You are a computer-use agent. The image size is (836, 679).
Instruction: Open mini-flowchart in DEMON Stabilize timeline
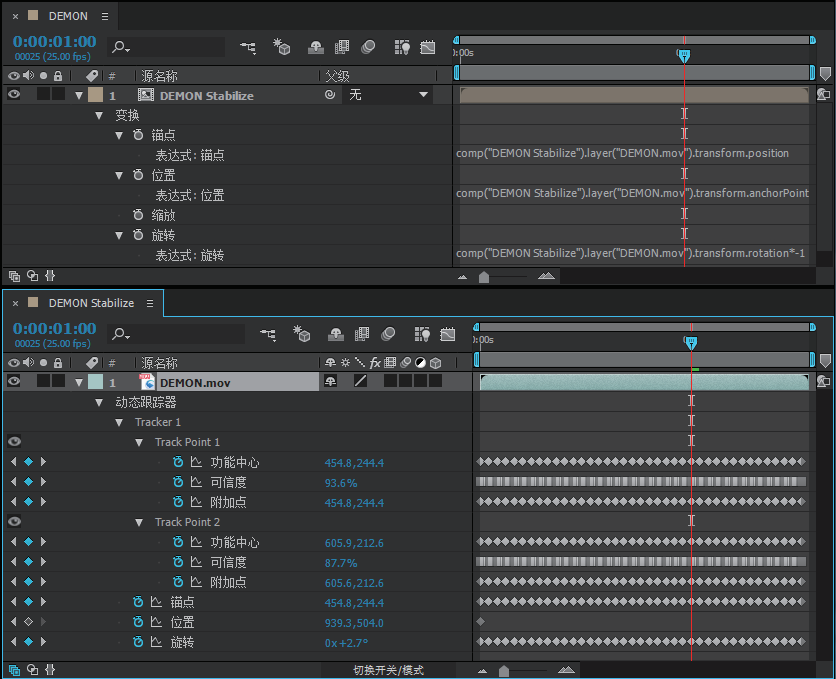(268, 335)
